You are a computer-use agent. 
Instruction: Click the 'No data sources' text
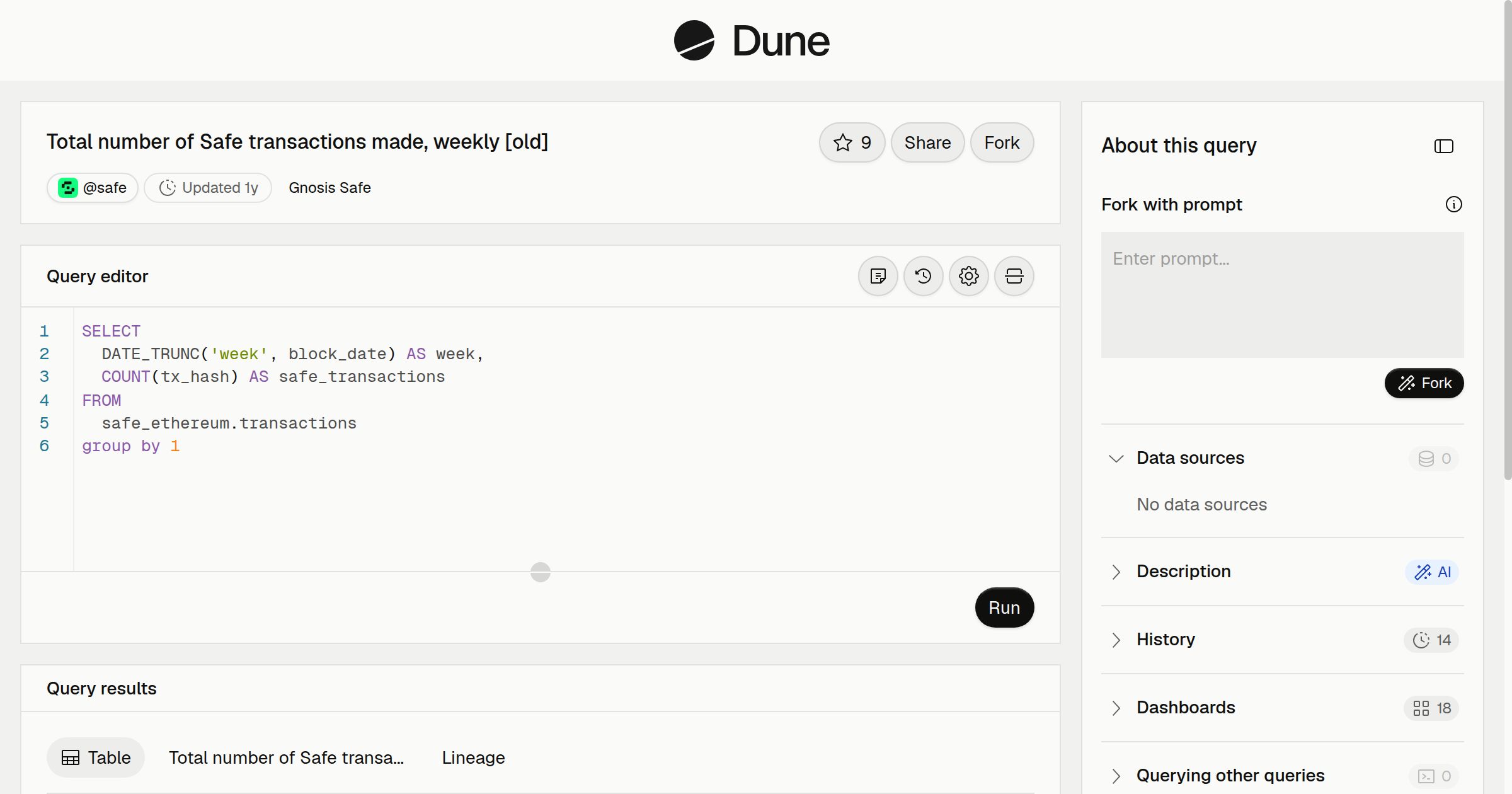click(1201, 504)
